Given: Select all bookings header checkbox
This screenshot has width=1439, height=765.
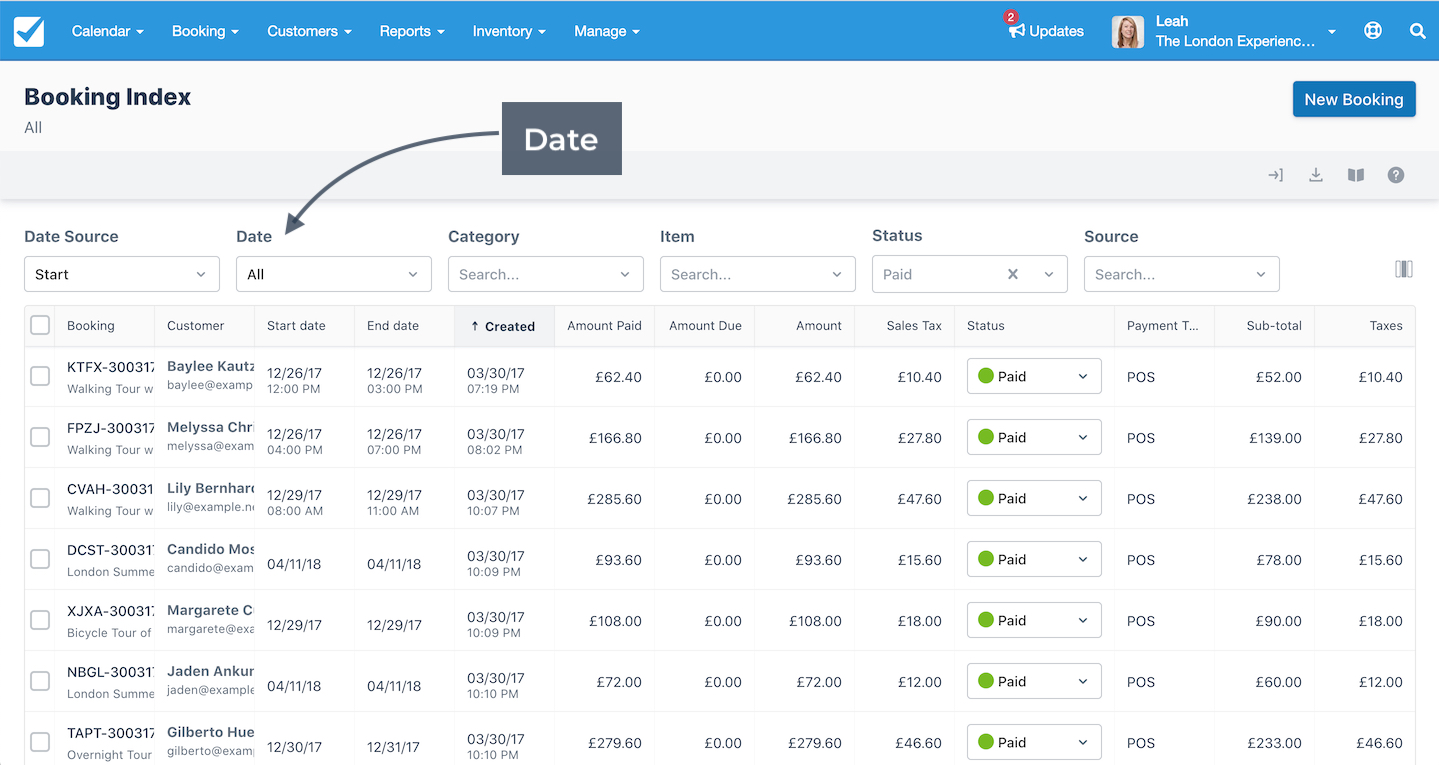Looking at the screenshot, I should point(40,325).
